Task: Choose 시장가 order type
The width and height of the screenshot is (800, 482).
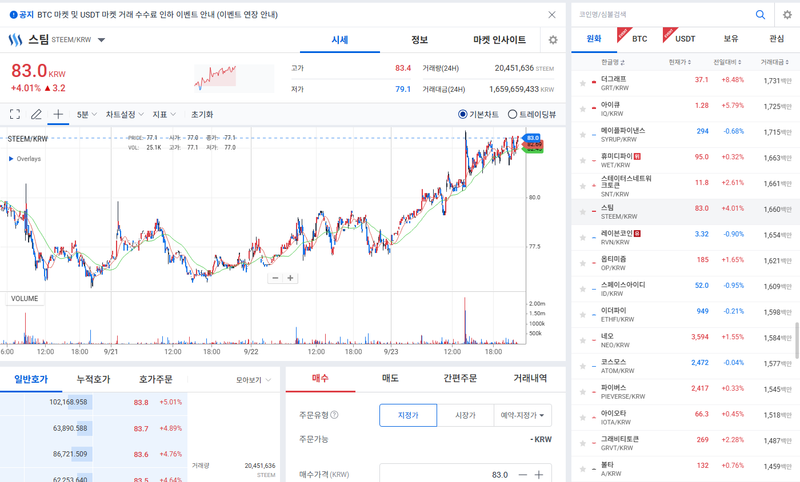Action: [x=465, y=415]
